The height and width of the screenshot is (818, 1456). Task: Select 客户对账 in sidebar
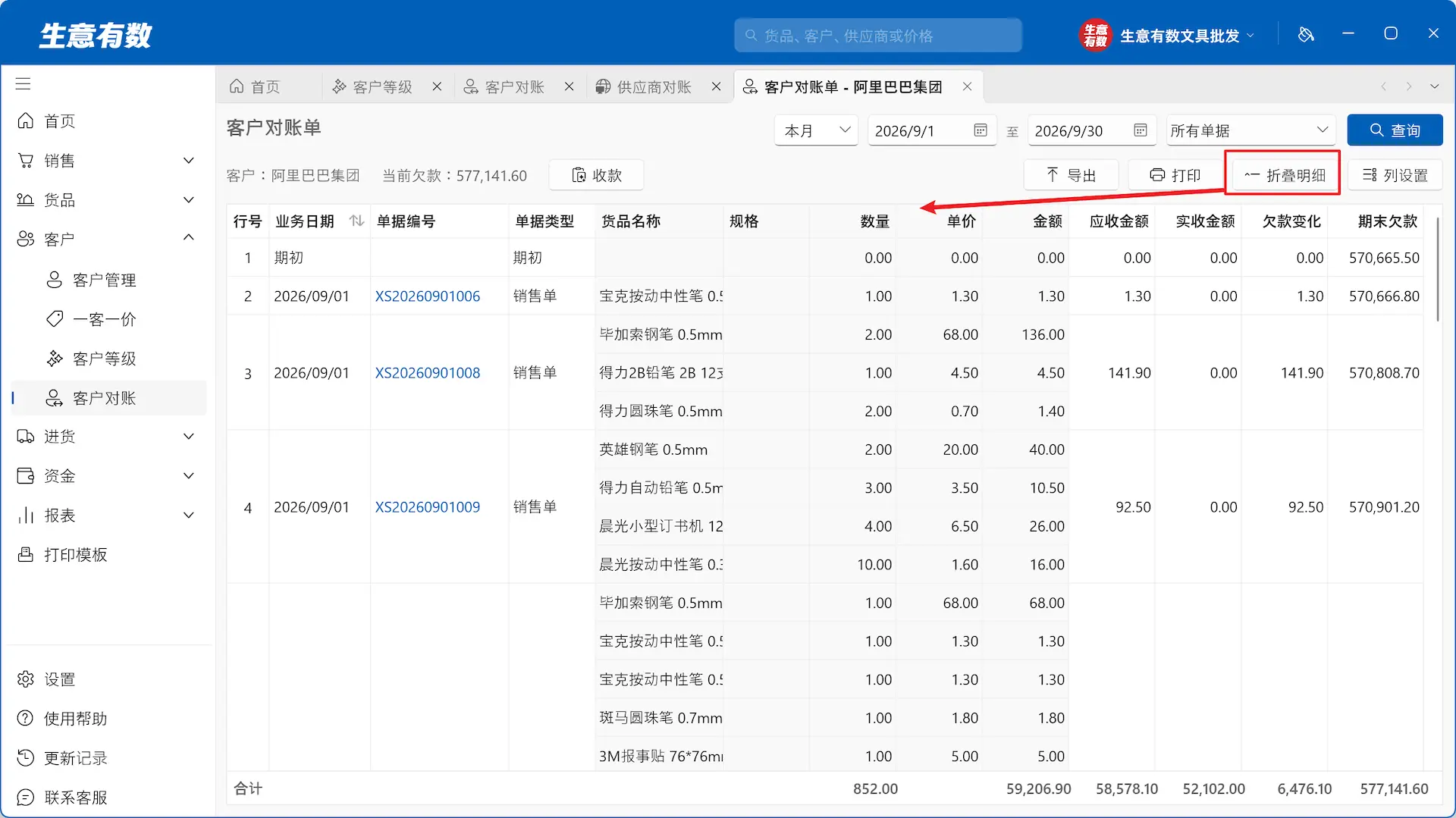(106, 398)
